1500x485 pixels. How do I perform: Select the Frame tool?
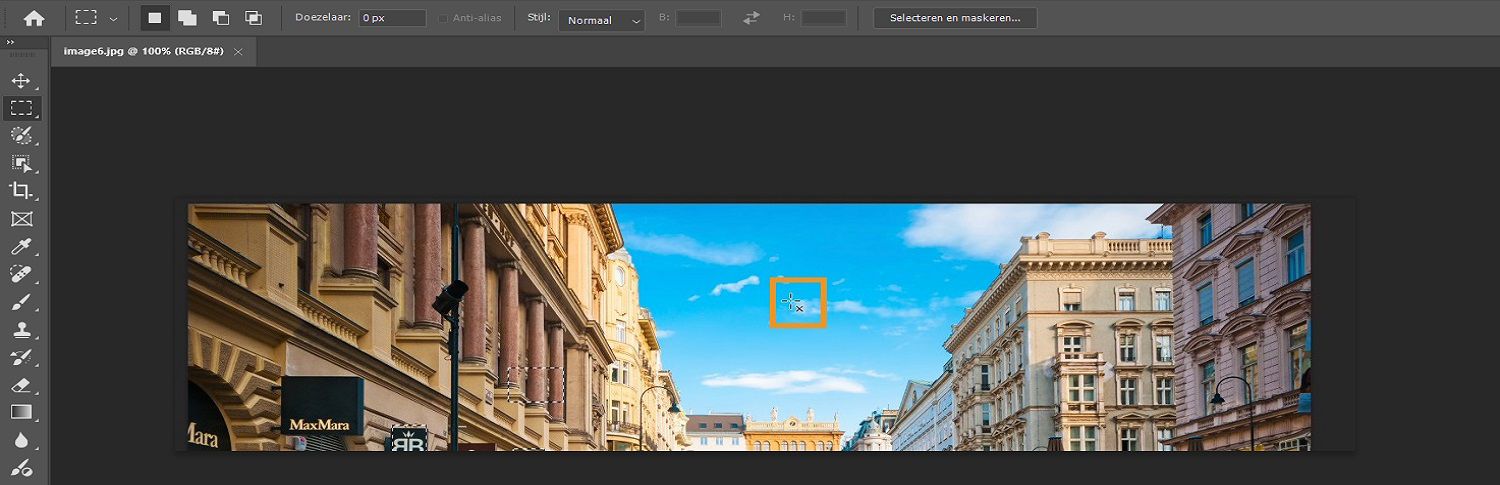21,218
